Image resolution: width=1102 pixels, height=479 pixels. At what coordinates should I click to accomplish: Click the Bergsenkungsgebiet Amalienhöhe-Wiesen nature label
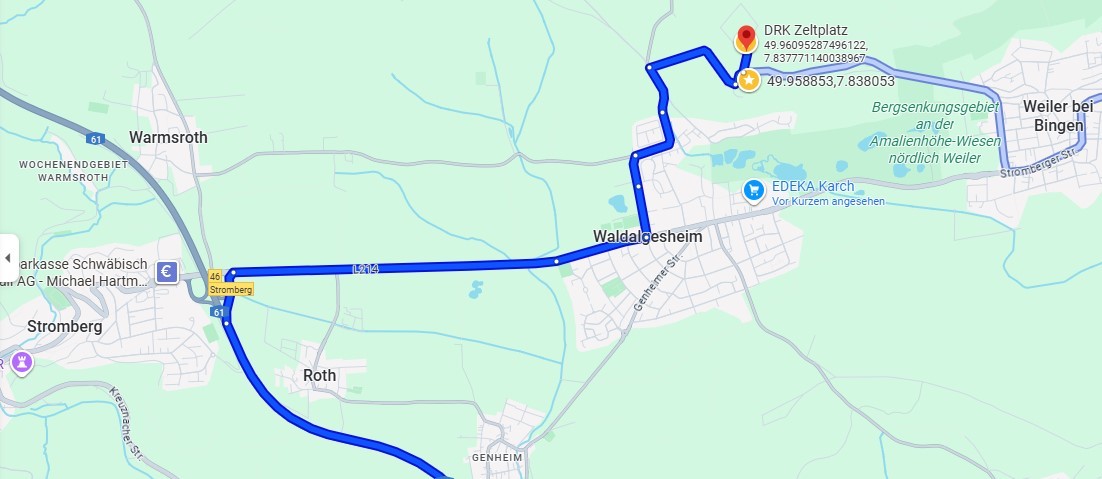(935, 133)
